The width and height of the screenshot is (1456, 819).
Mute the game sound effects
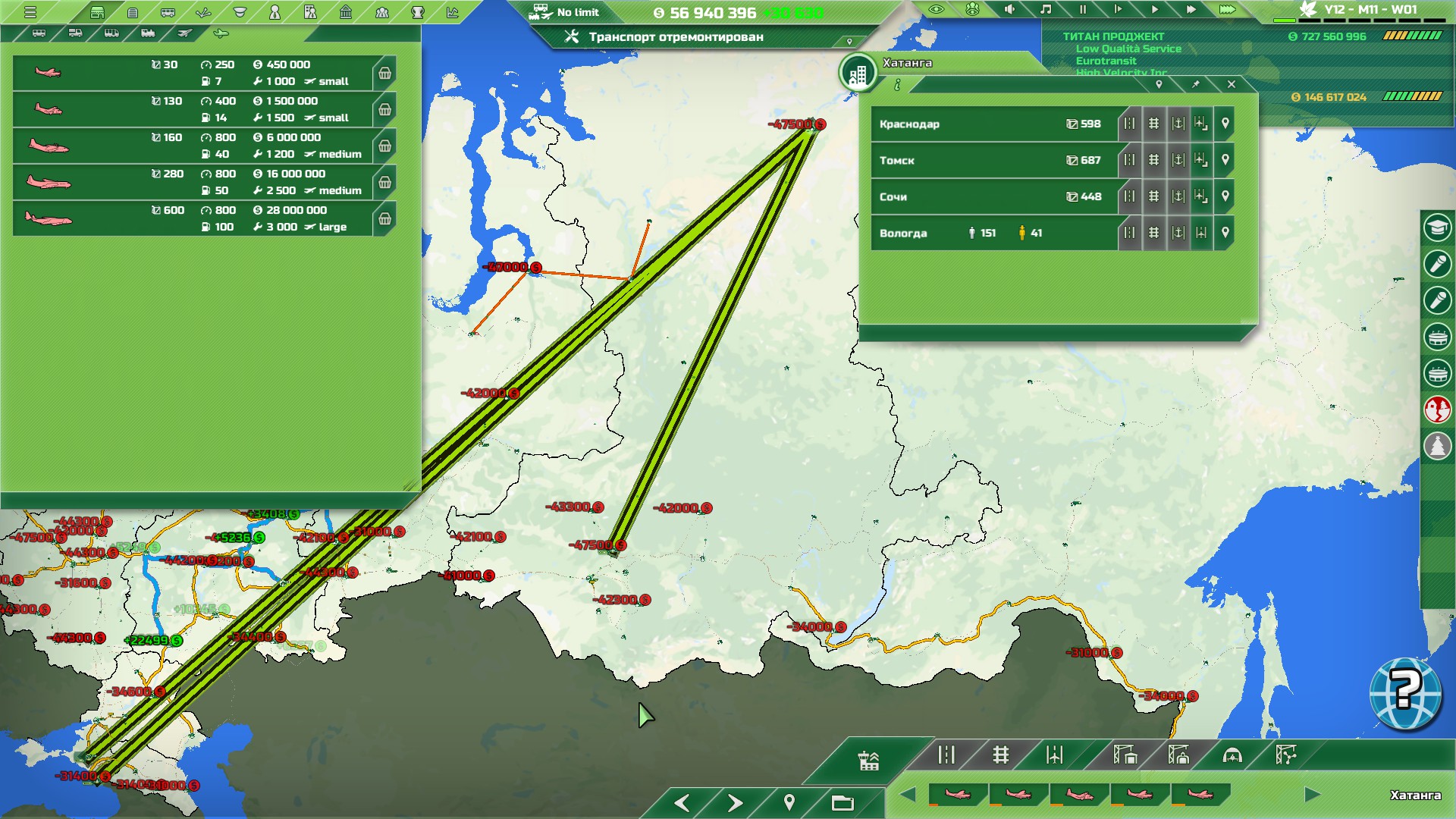[1009, 10]
